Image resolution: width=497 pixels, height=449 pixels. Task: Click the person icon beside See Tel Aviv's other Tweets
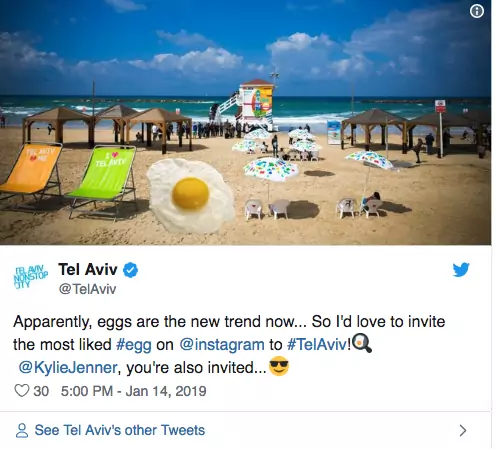pyautogui.click(x=22, y=430)
